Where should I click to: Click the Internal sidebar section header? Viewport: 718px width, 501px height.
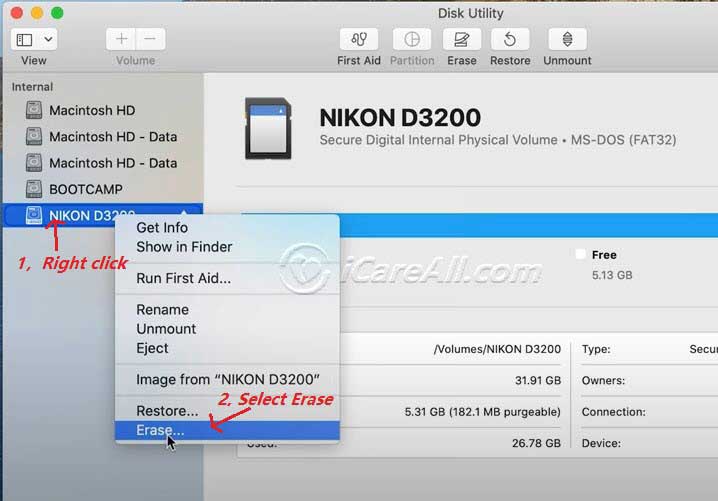tap(33, 87)
